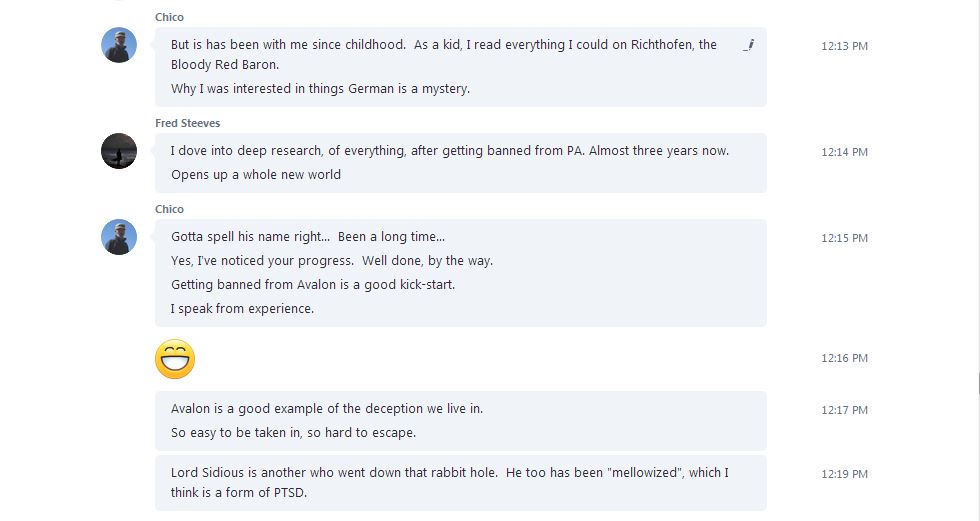Select the 'Avalon is a good example' message
This screenshot has width=980, height=521.
pos(327,409)
